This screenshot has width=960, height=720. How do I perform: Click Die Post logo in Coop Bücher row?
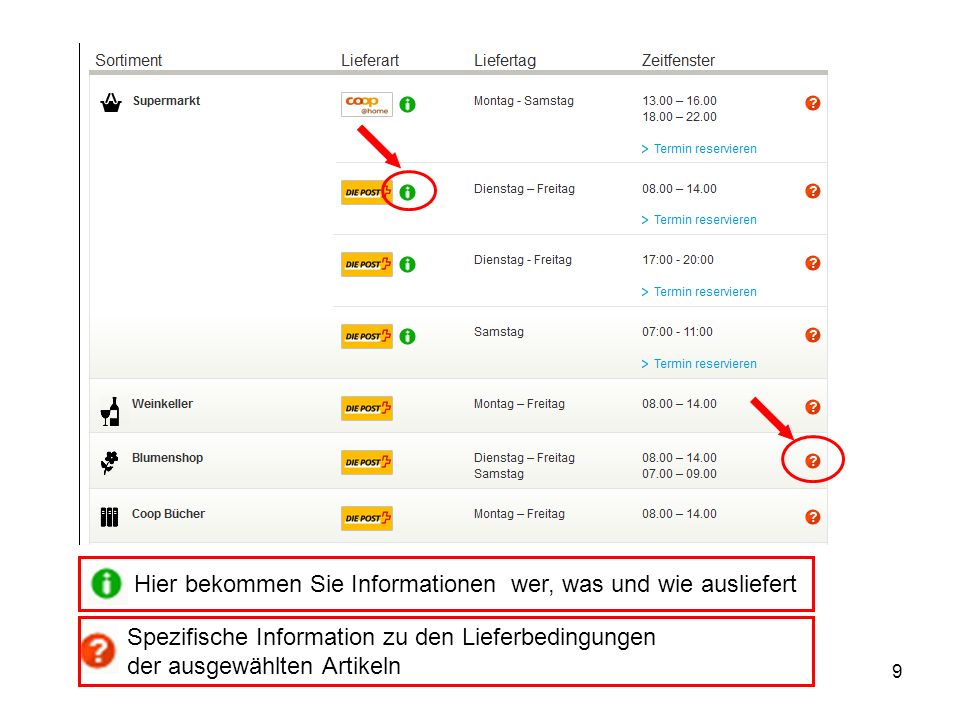(367, 518)
